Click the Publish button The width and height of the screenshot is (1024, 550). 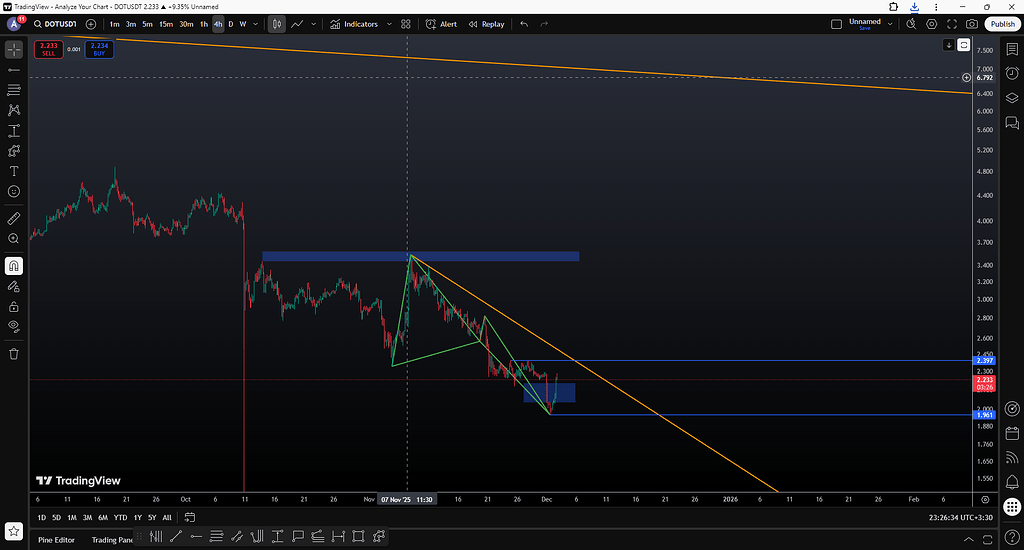click(1002, 24)
